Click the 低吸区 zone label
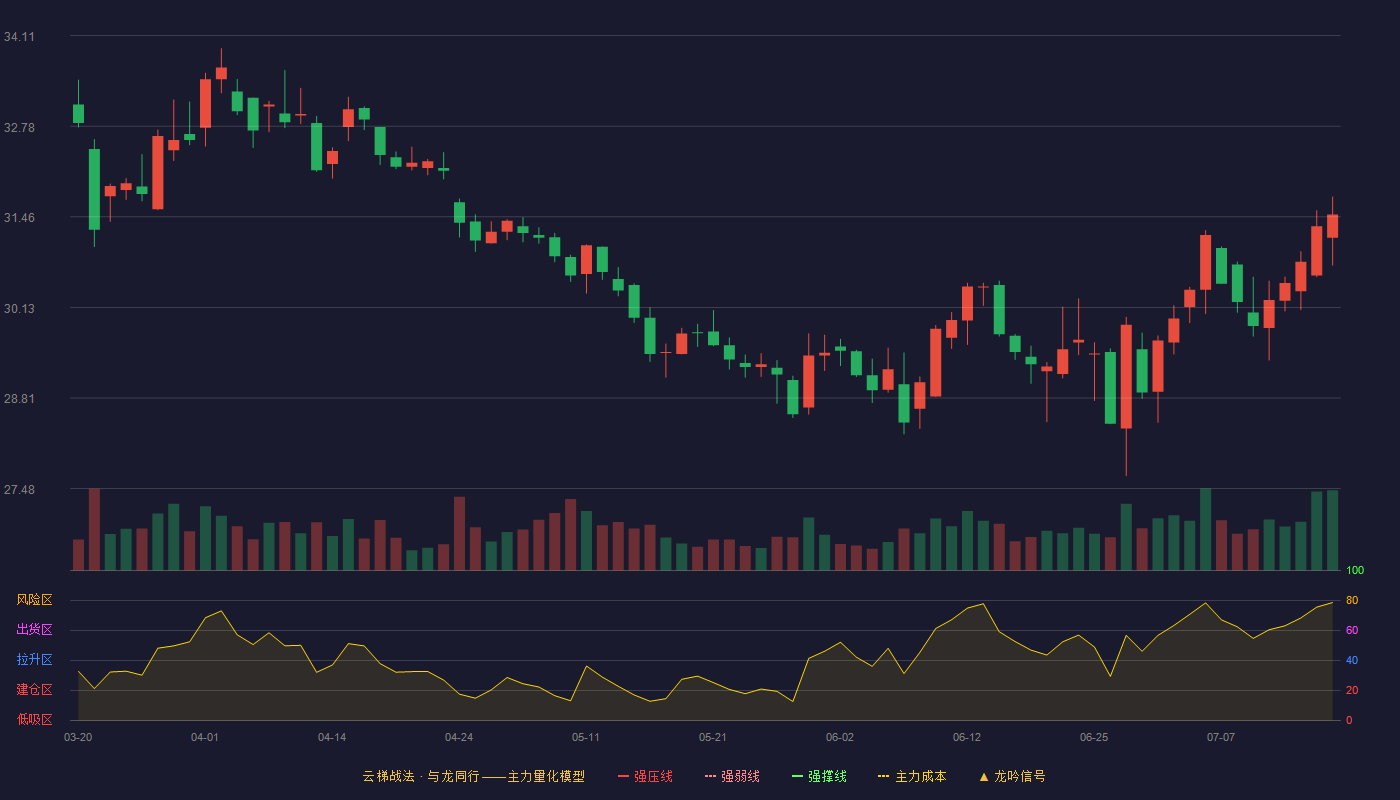Viewport: 1400px width, 800px height. 34,719
